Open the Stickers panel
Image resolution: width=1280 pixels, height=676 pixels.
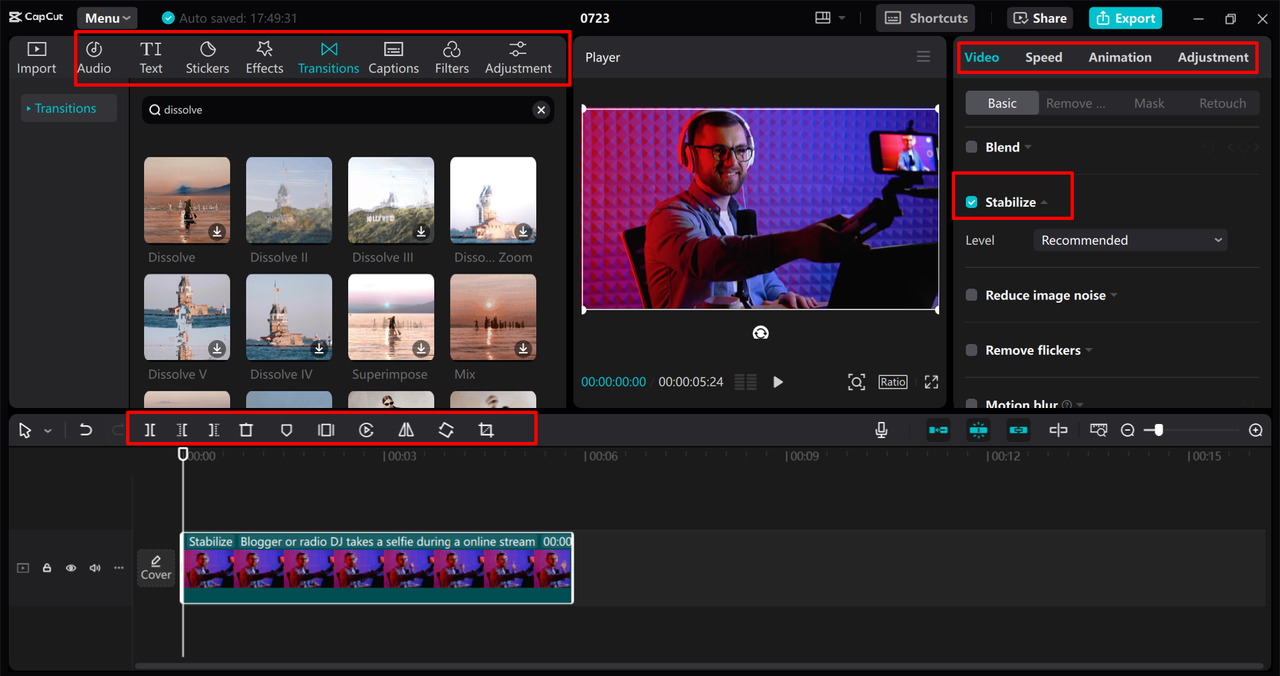pyautogui.click(x=207, y=58)
